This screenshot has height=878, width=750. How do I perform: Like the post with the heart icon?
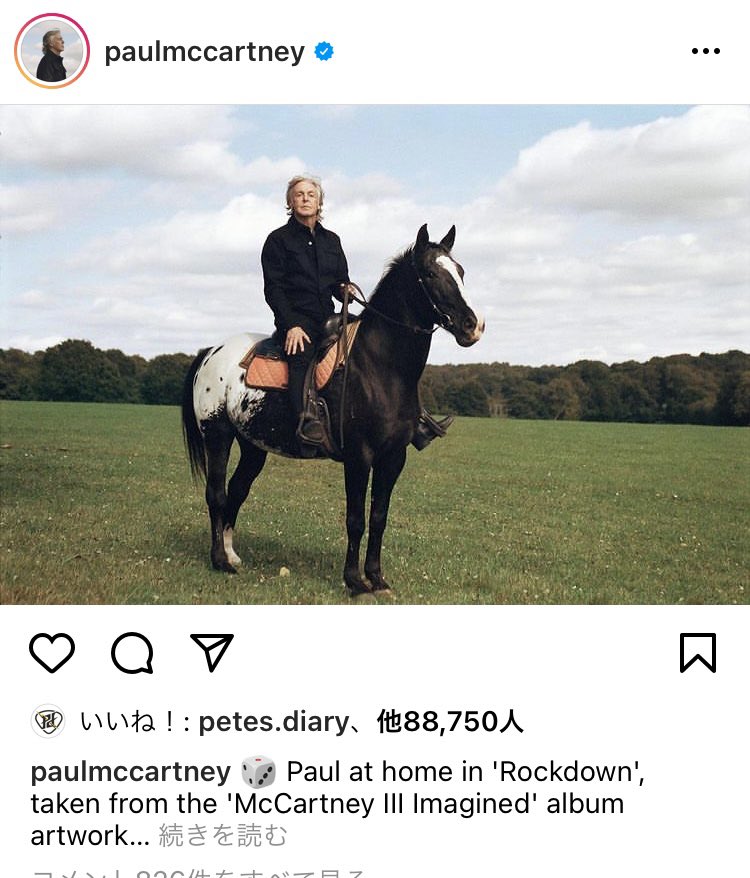52,652
